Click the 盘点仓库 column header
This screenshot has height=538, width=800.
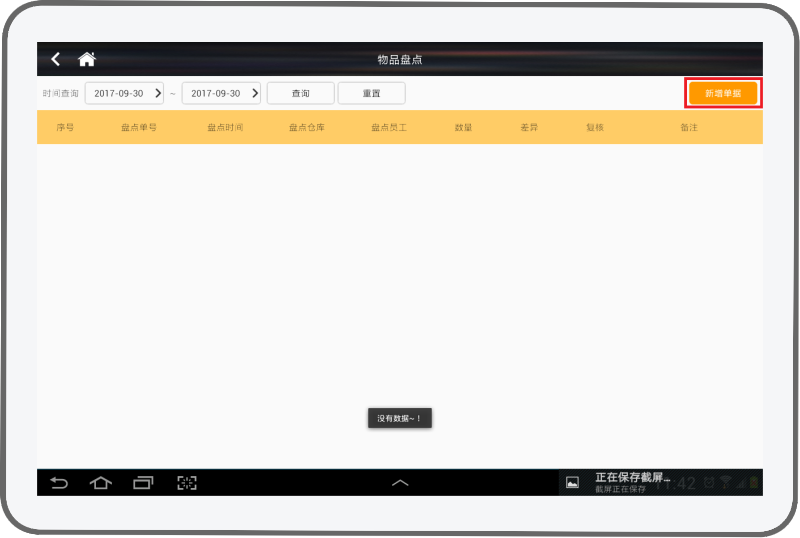307,128
